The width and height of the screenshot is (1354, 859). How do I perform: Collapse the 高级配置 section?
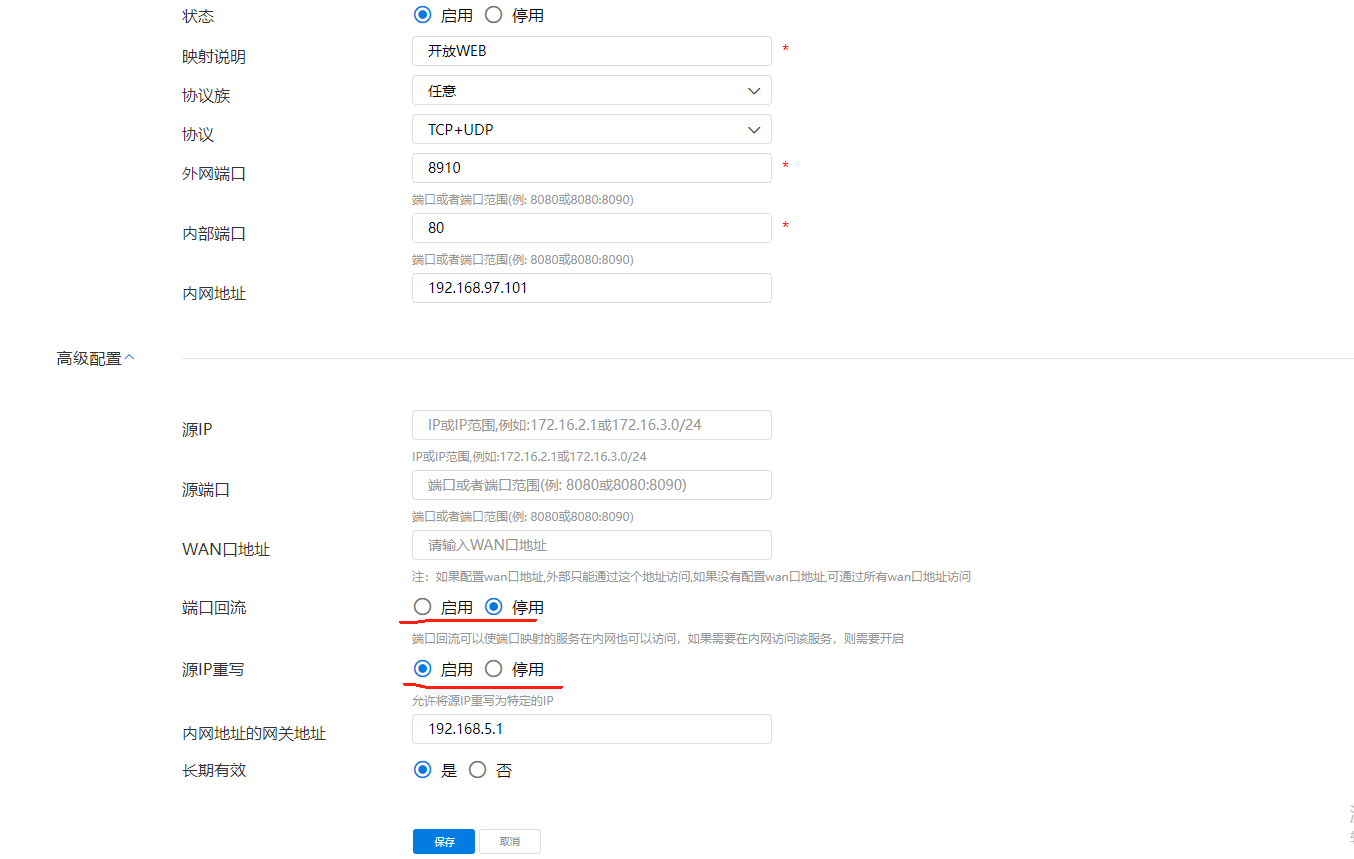95,358
